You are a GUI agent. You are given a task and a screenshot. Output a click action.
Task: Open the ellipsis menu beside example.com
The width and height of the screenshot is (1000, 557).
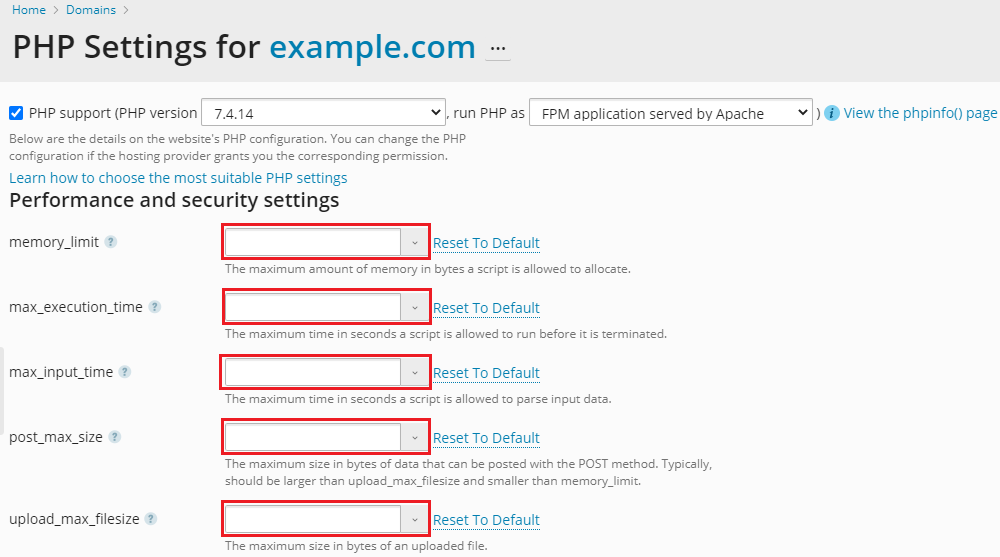click(498, 48)
